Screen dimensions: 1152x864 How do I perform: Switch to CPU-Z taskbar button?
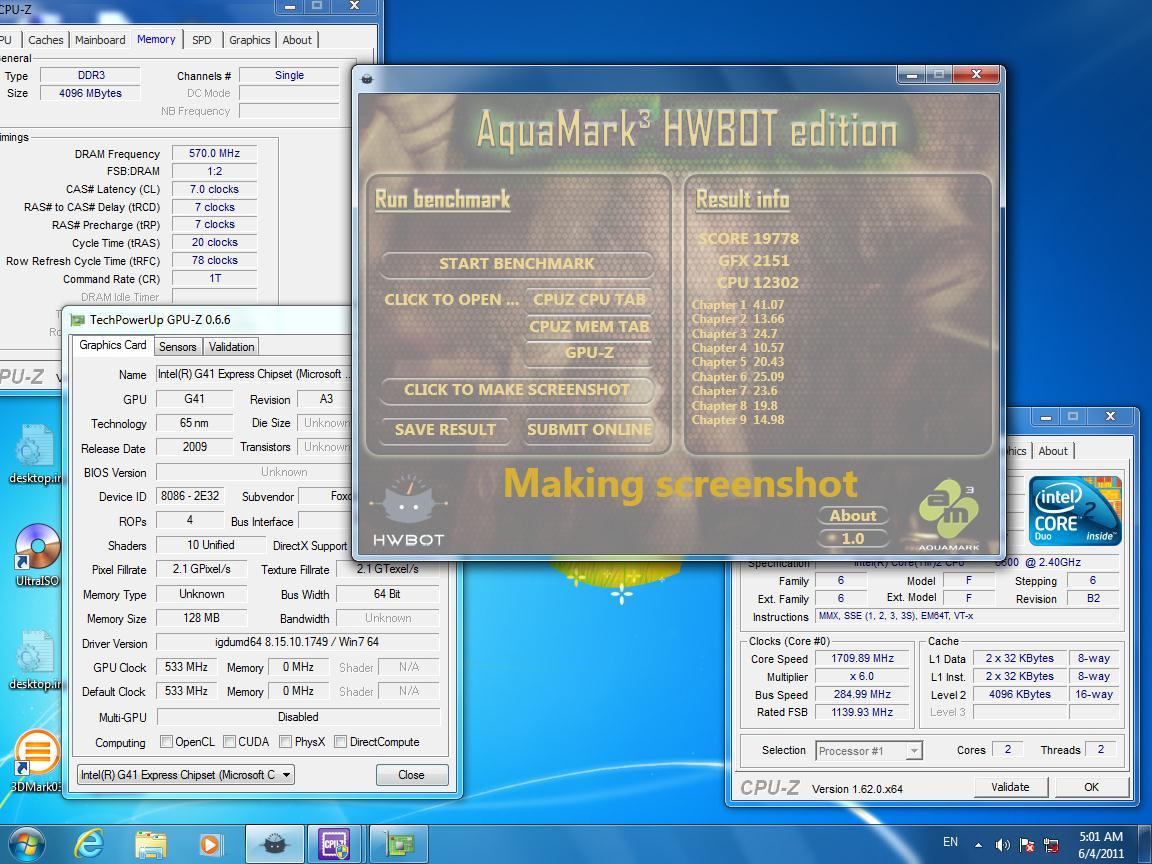pos(334,844)
